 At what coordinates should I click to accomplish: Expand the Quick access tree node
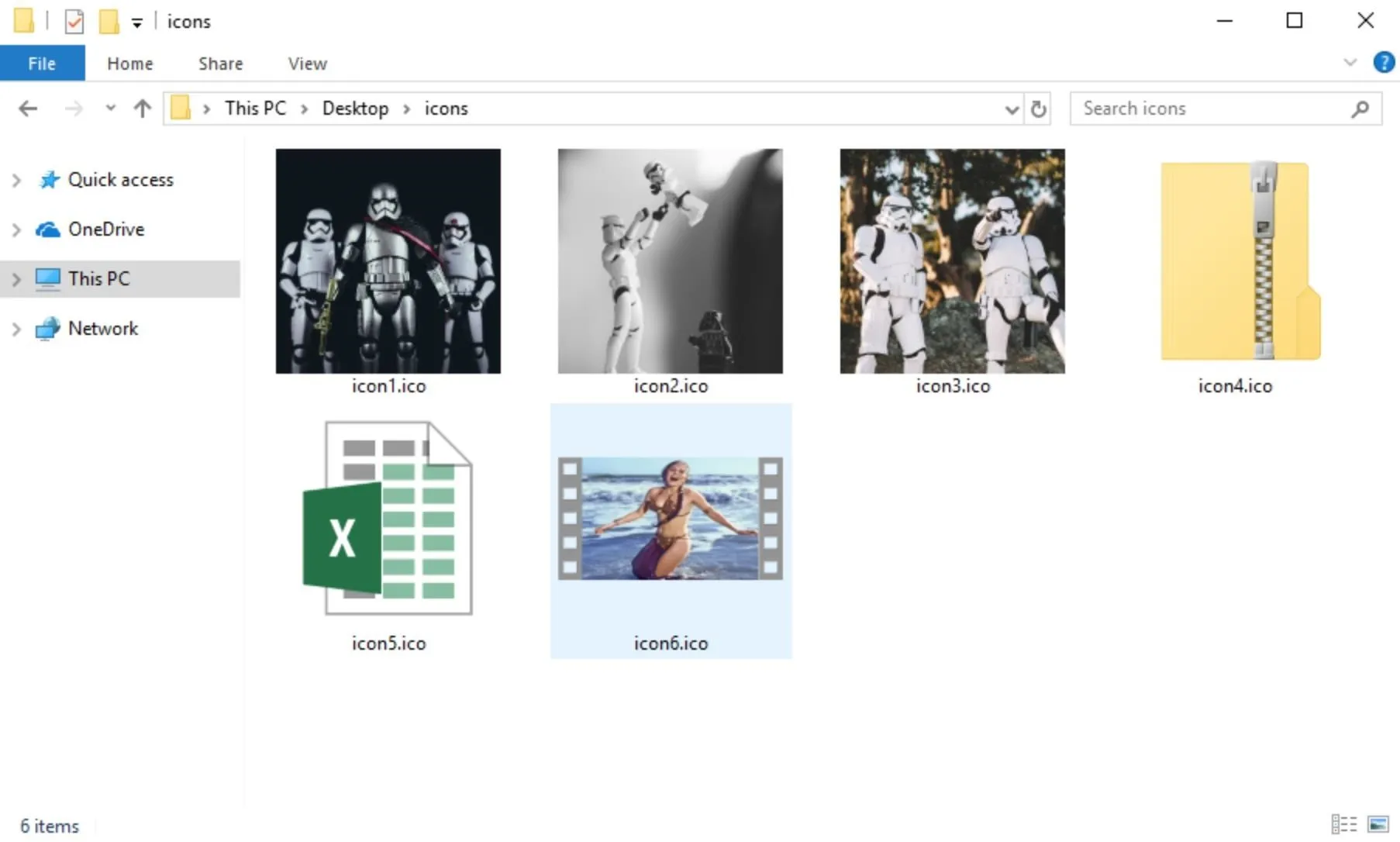(x=16, y=180)
